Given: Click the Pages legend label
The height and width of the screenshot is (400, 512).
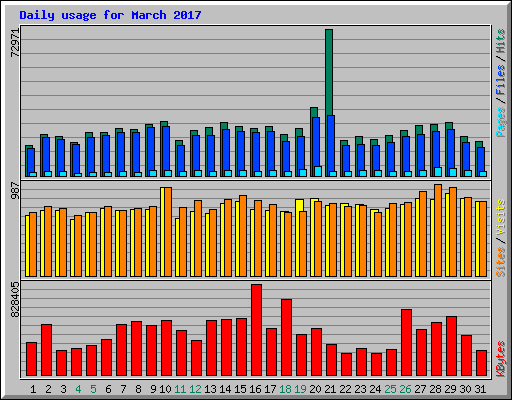Looking at the screenshot, I should click(x=501, y=122).
